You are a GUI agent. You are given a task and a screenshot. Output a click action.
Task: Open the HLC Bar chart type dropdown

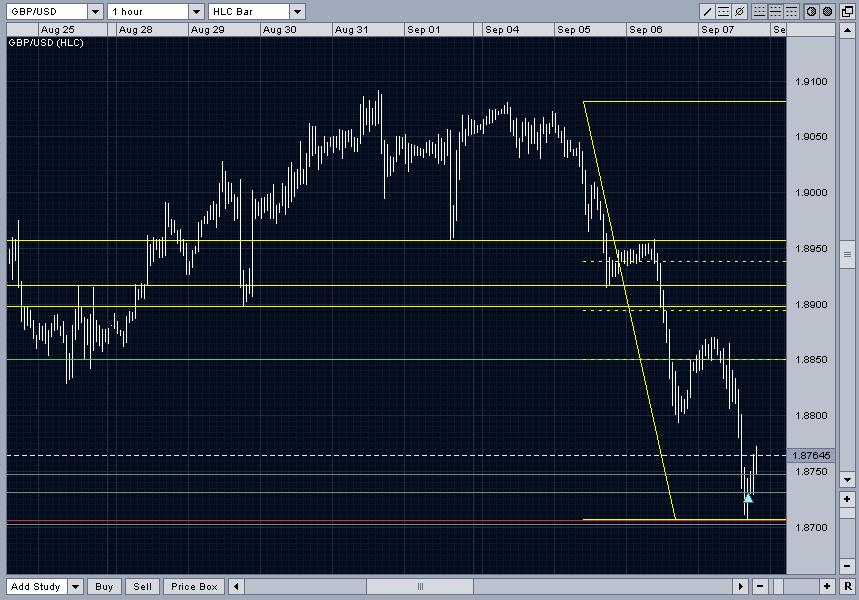coord(297,12)
